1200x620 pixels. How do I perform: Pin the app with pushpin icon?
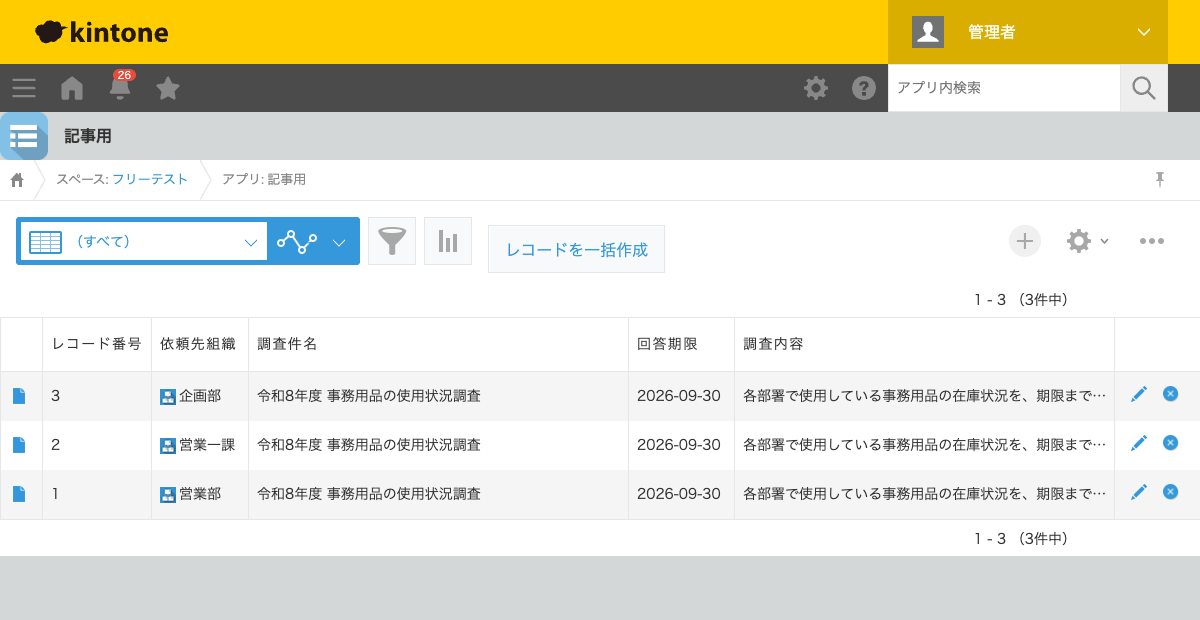click(x=1160, y=179)
